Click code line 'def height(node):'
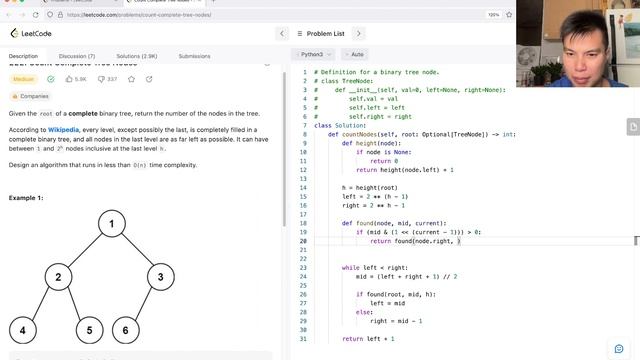Screen dimensions: 640x360 [x=371, y=143]
